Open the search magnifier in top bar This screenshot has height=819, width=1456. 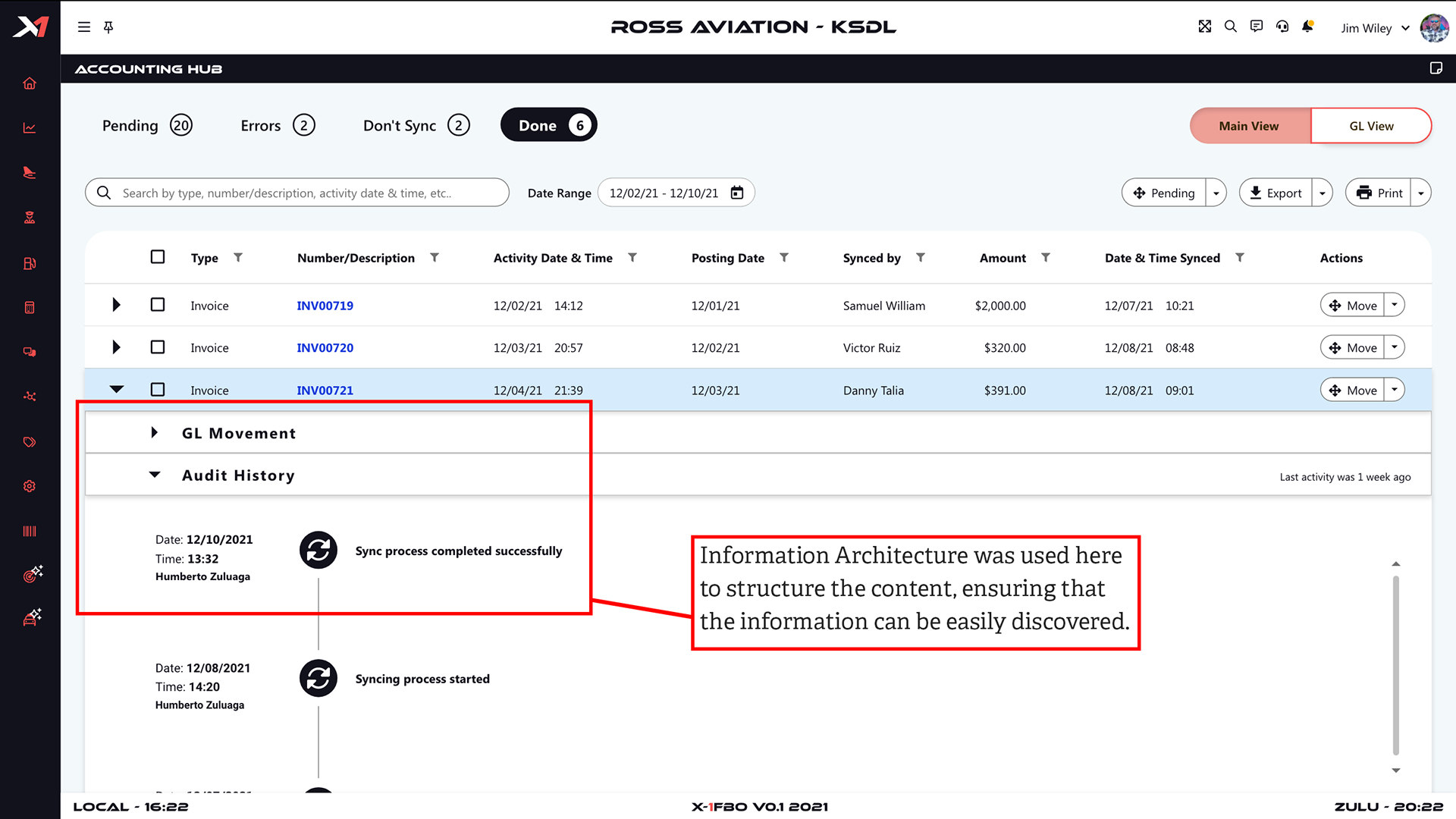coord(1231,27)
